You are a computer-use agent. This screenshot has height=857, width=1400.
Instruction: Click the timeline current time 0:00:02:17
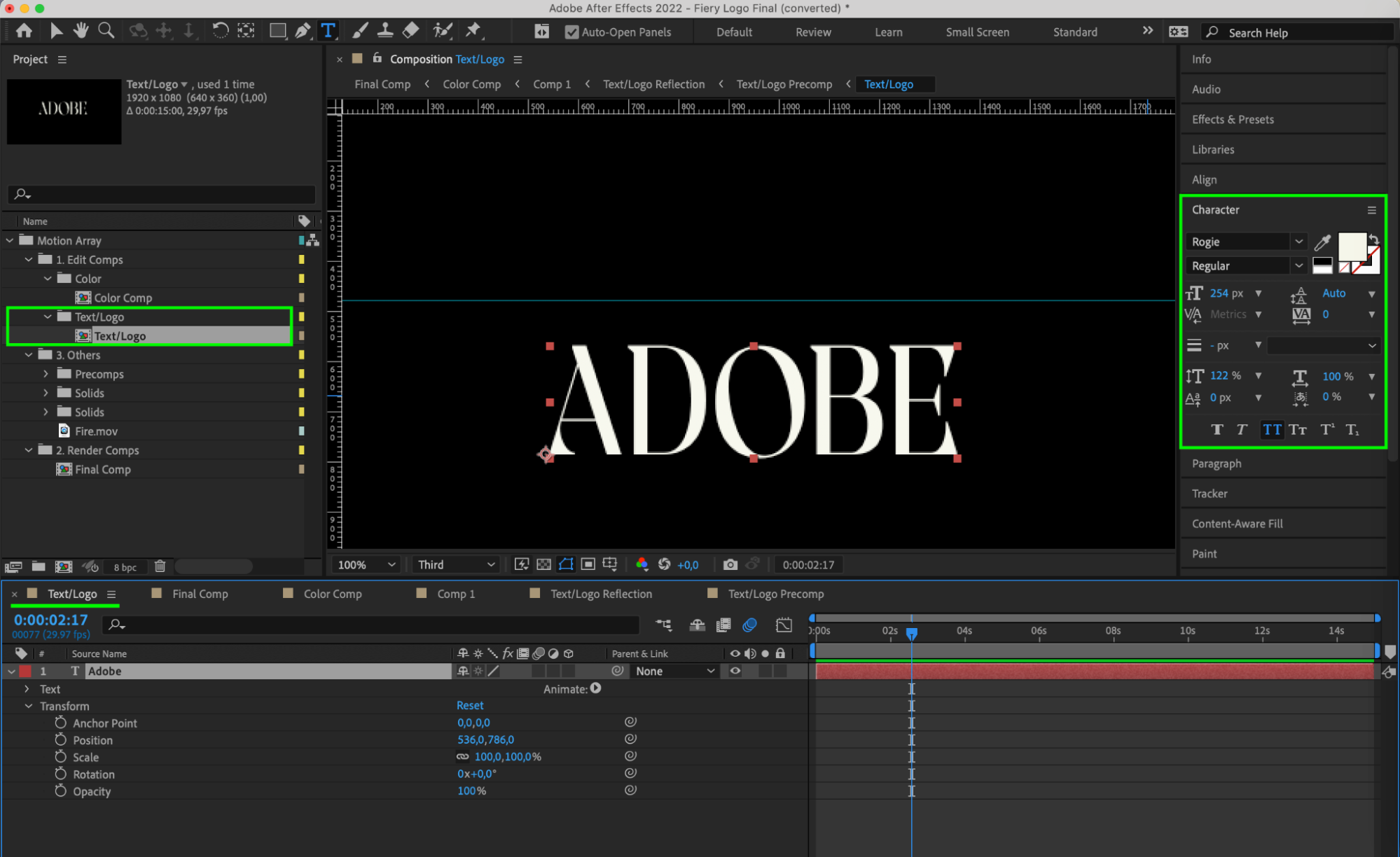pos(50,620)
